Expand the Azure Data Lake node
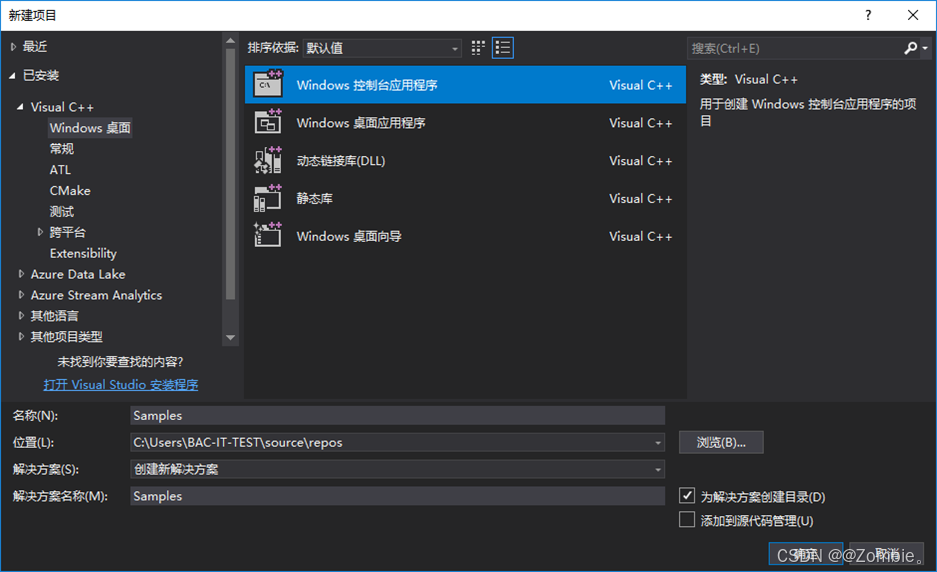 [x=21, y=274]
